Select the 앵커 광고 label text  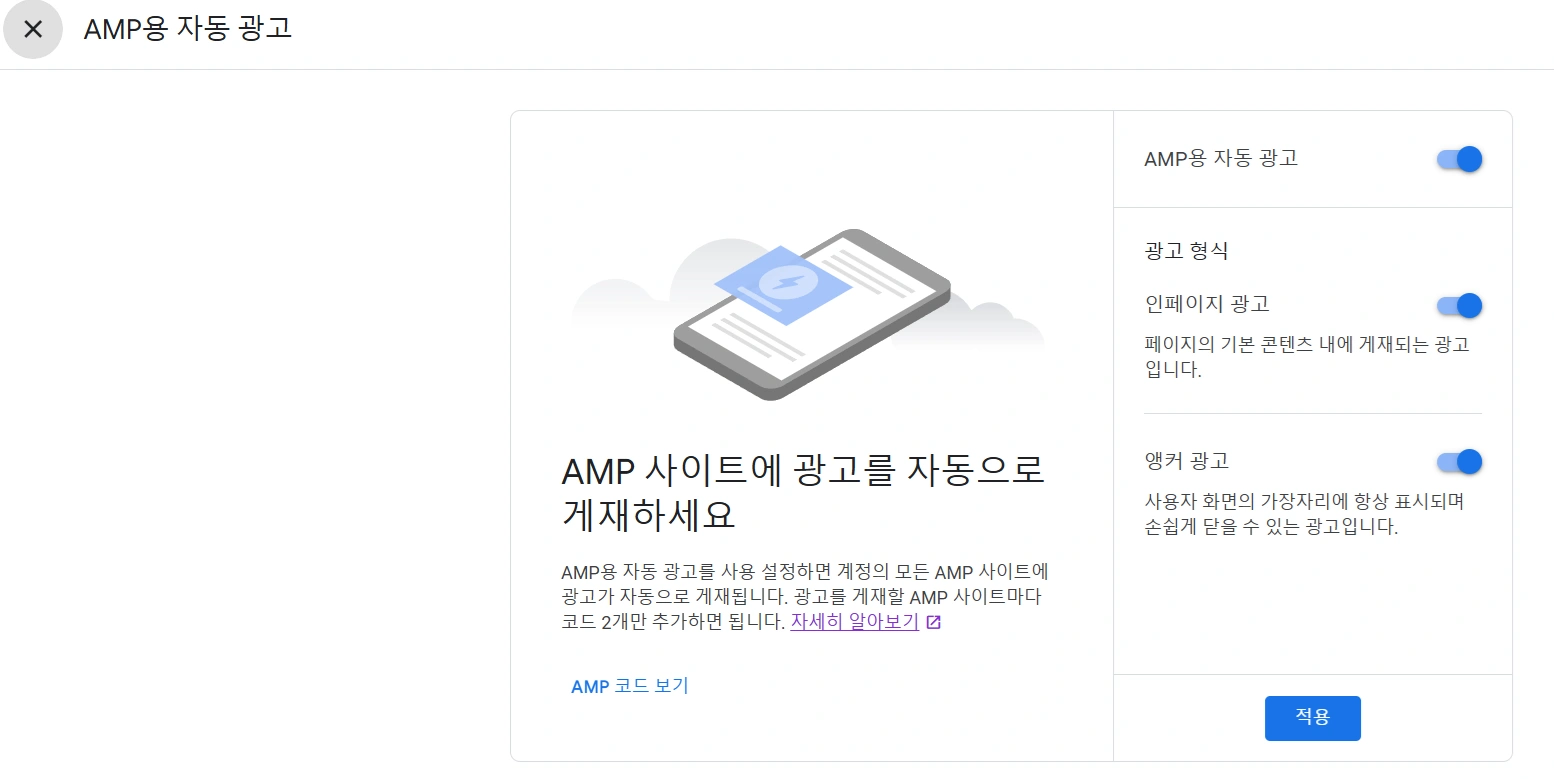pyautogui.click(x=1186, y=461)
